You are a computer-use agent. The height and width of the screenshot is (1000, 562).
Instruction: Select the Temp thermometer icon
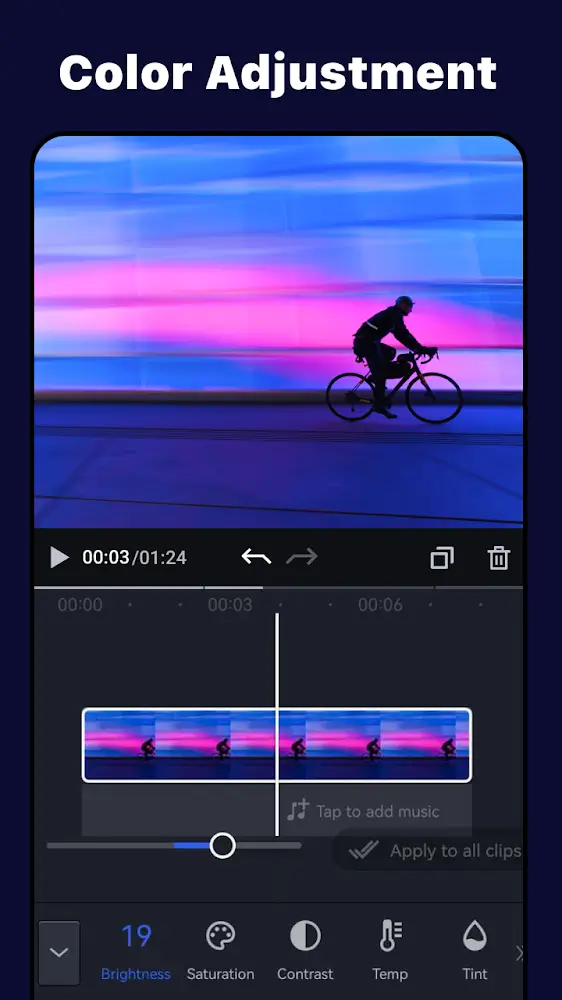click(390, 937)
